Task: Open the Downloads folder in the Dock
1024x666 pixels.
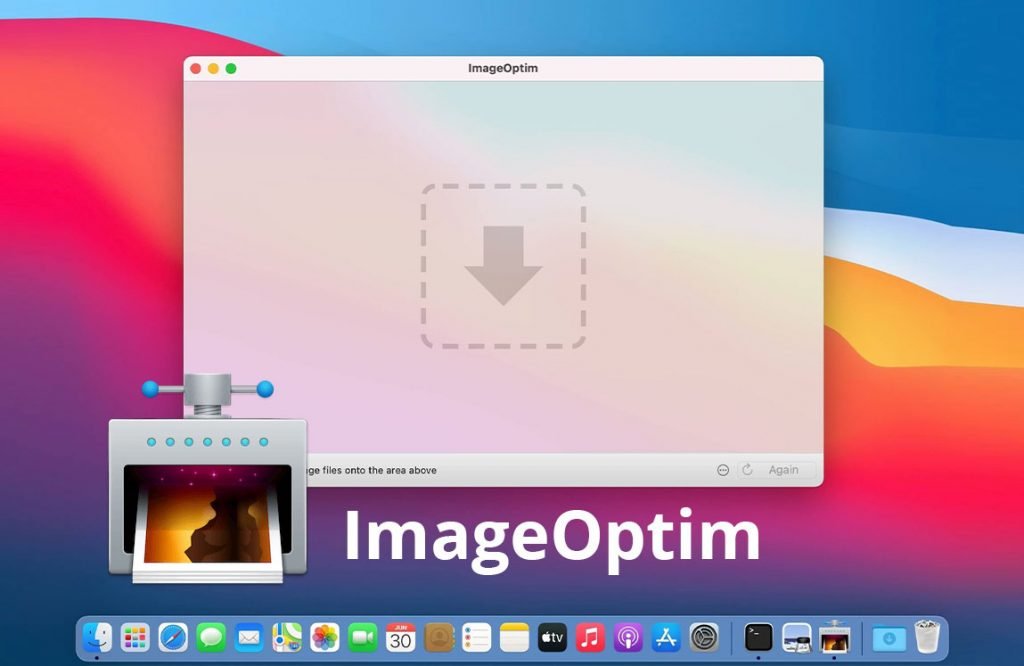Action: click(889, 637)
